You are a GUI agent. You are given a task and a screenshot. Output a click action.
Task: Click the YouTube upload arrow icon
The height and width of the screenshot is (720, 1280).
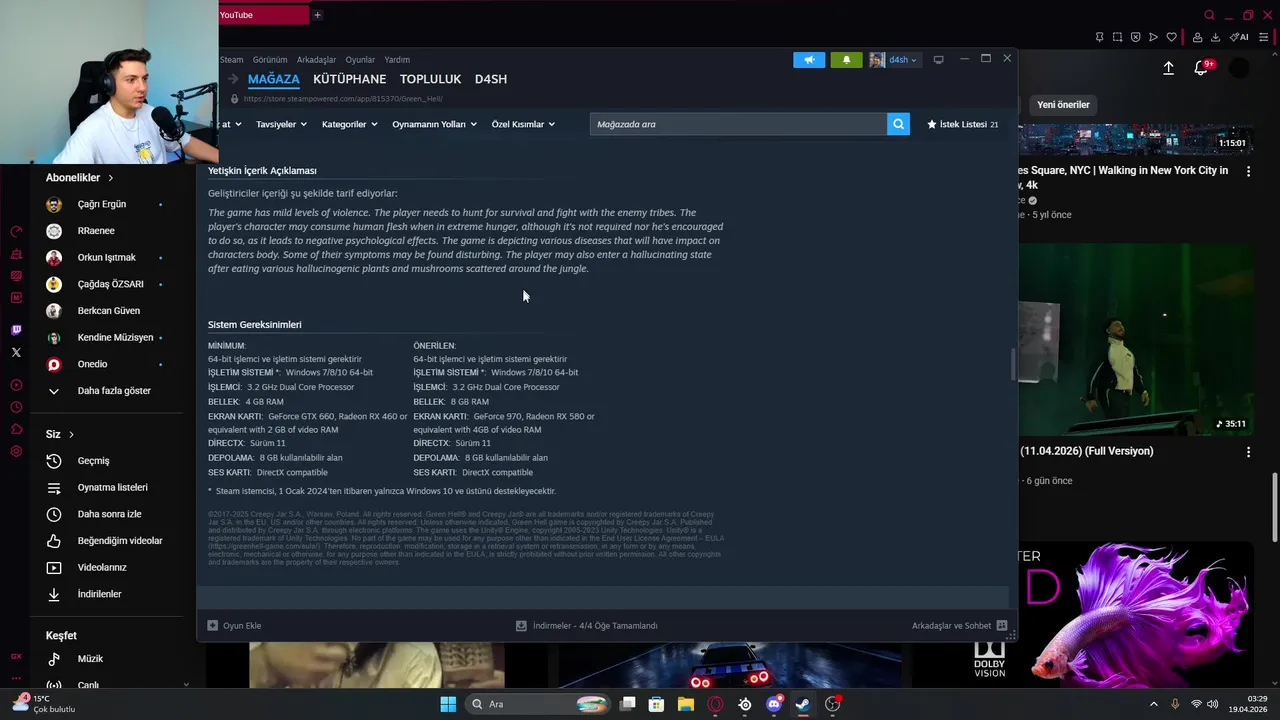coord(1168,68)
